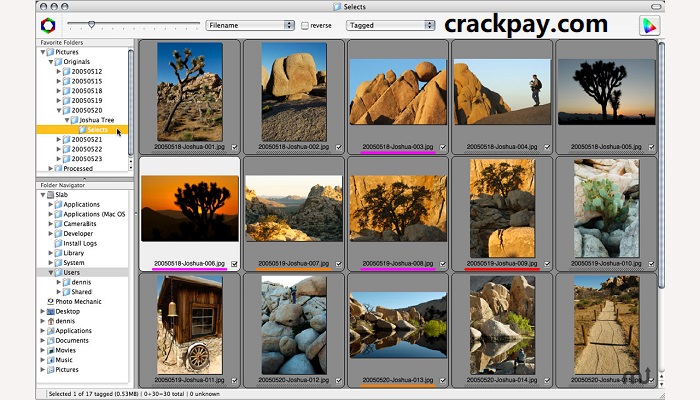The width and height of the screenshot is (700, 400).
Task: Open the Tagged filter dropdown
Action: click(390, 25)
